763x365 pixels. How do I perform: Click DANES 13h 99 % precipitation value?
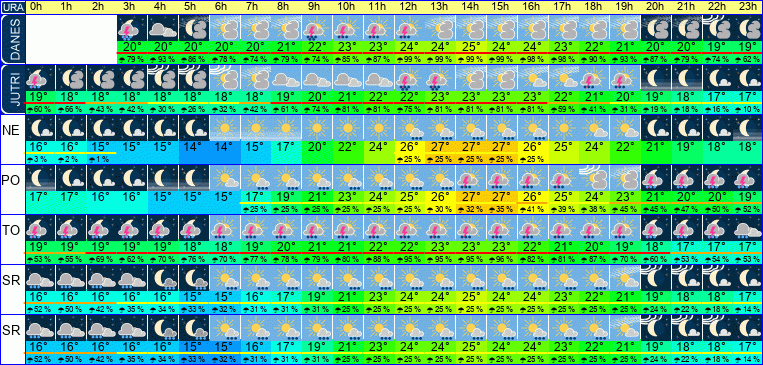(438, 59)
